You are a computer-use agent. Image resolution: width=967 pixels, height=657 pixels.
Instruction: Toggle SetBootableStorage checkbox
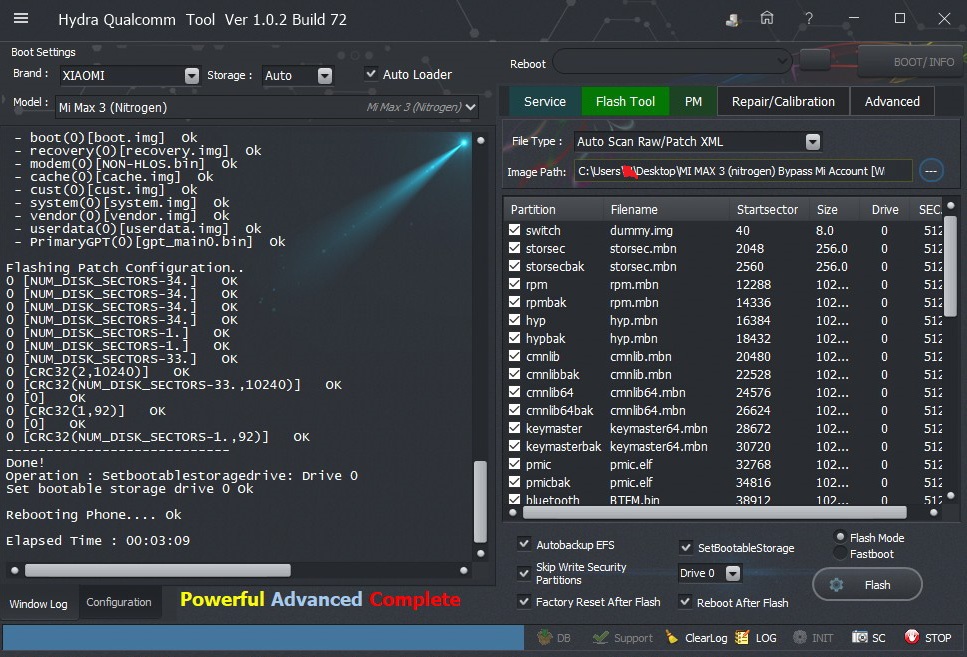click(x=685, y=547)
